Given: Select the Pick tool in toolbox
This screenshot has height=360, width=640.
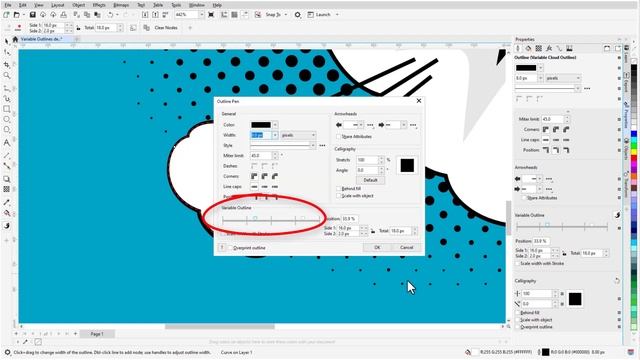Looking at the screenshot, I should (x=7, y=42).
